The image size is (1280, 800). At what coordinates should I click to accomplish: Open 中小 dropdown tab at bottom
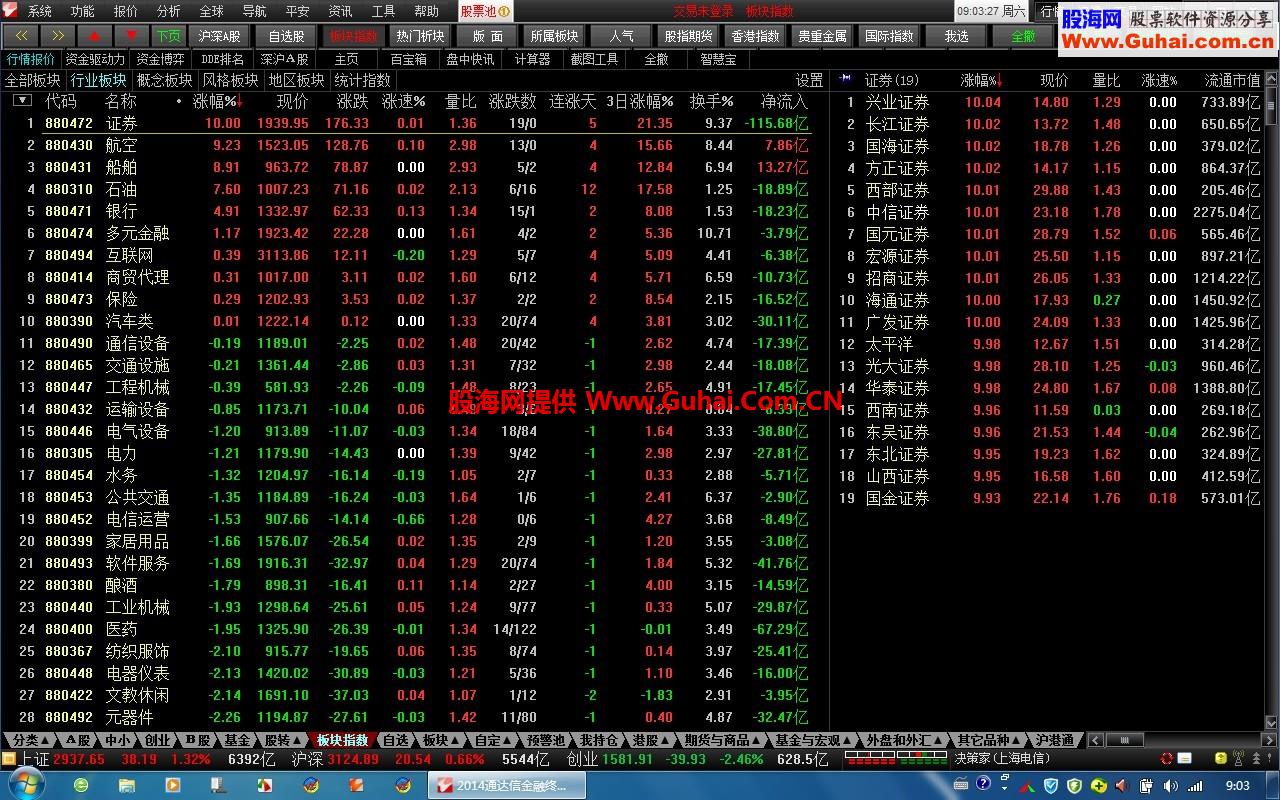[120, 740]
